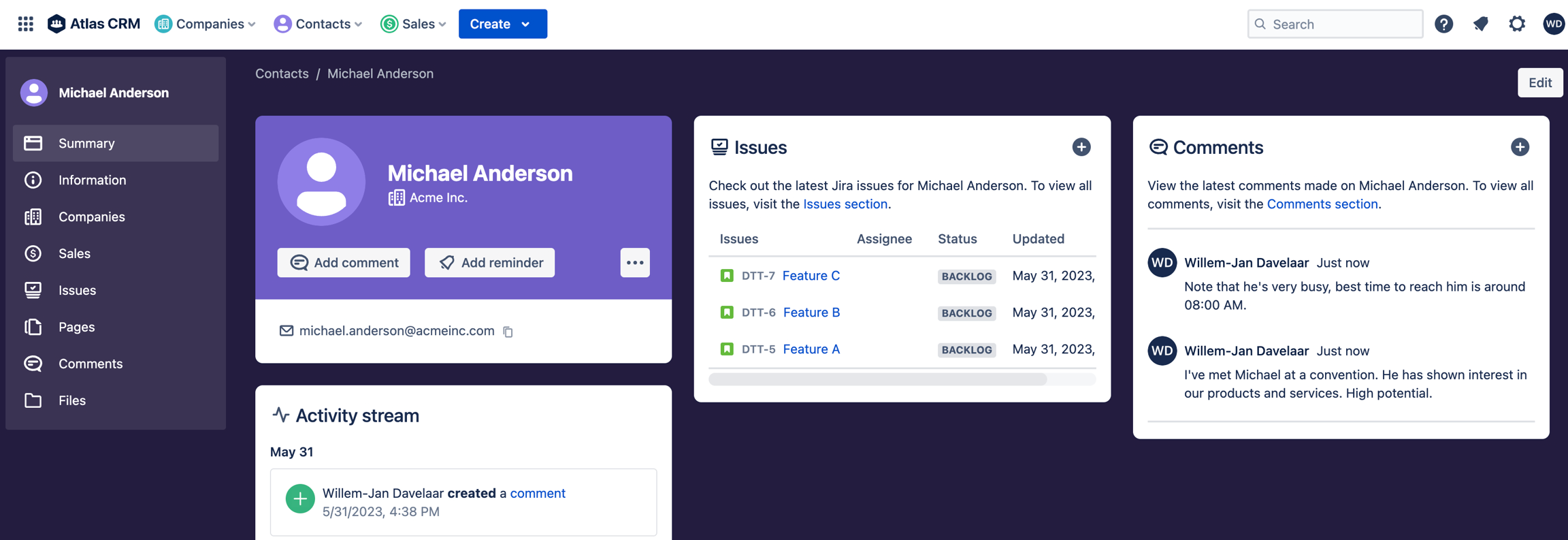1568x540 pixels.
Task: Click the Issues table horizontal scrollbar
Action: click(877, 379)
